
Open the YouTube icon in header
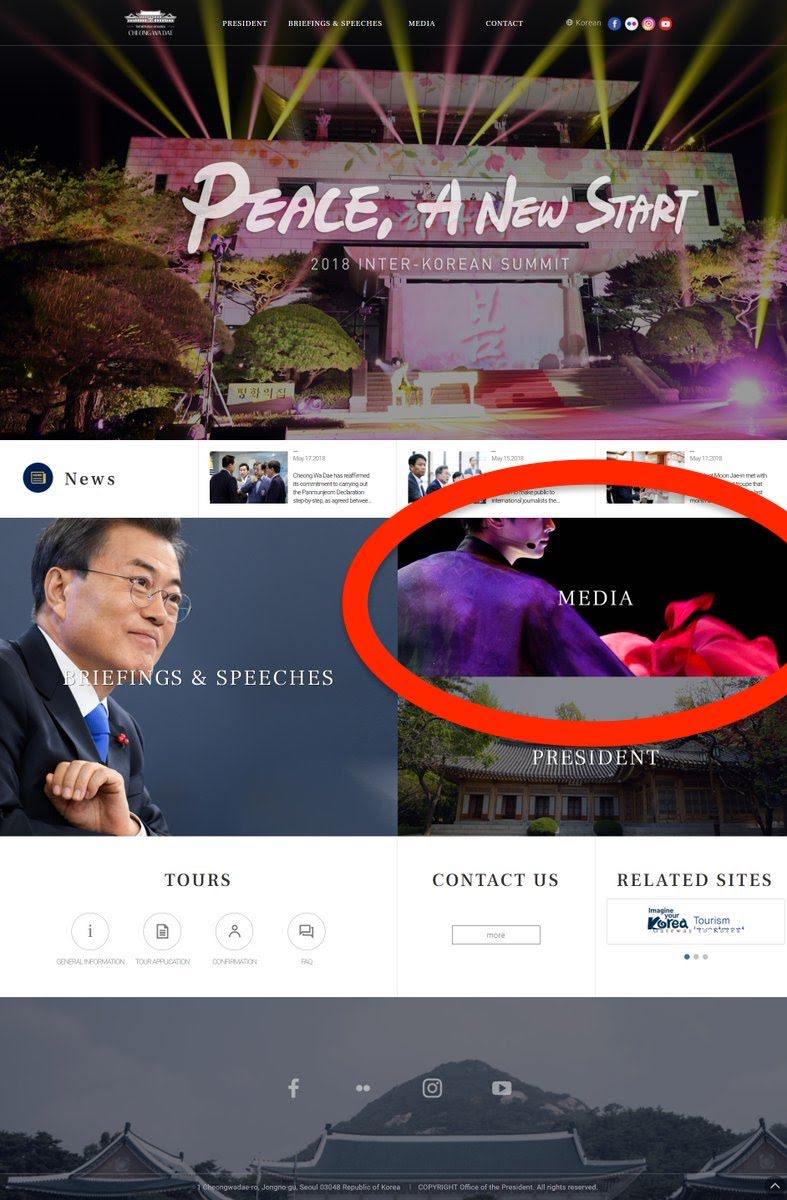pos(665,23)
